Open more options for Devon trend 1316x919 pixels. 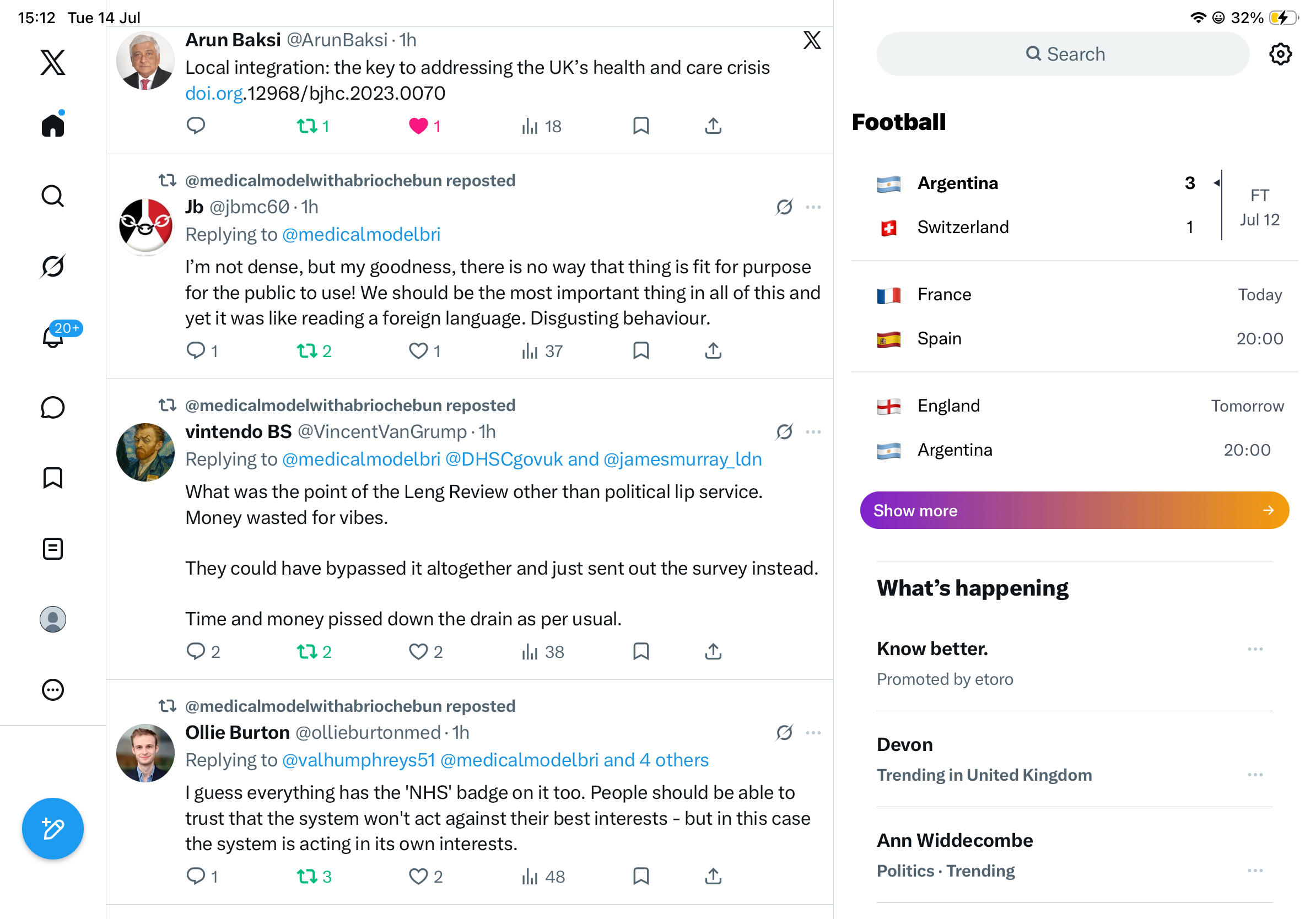point(1255,775)
